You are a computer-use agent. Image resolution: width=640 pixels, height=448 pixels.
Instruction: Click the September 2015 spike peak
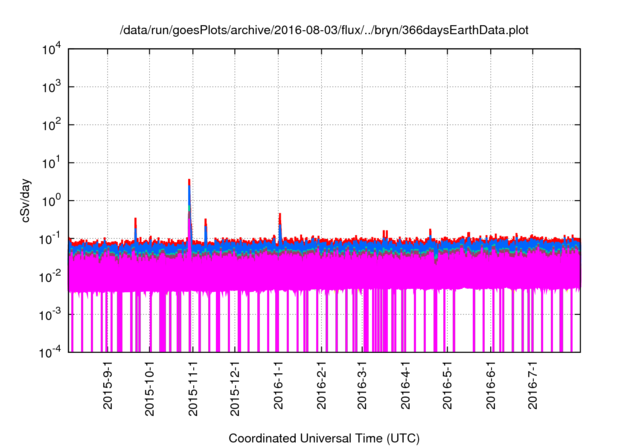pos(136,221)
